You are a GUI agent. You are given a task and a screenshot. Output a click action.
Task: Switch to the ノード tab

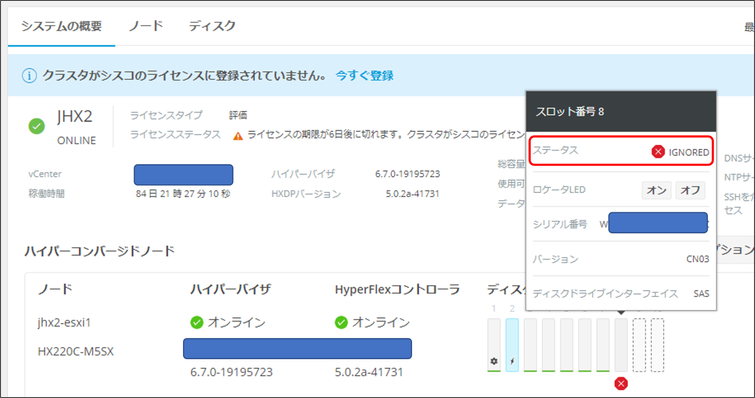146,26
